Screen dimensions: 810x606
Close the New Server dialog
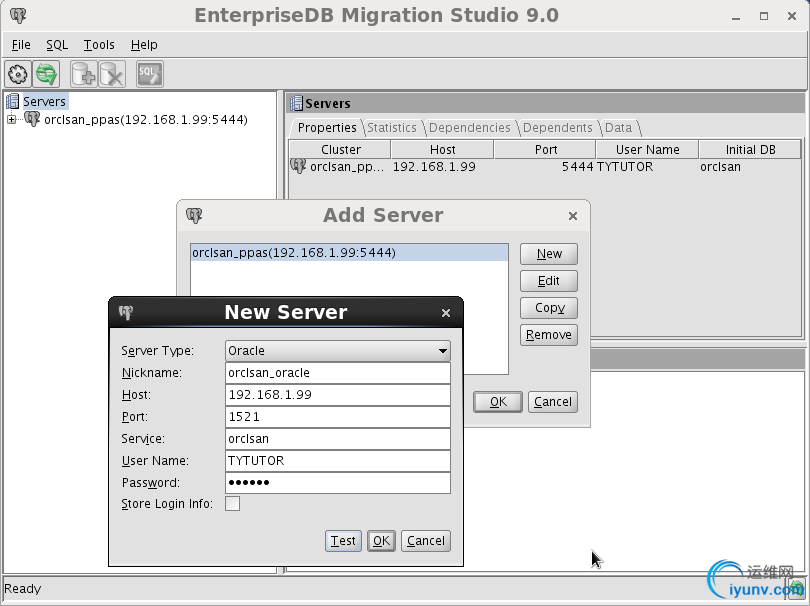point(446,313)
